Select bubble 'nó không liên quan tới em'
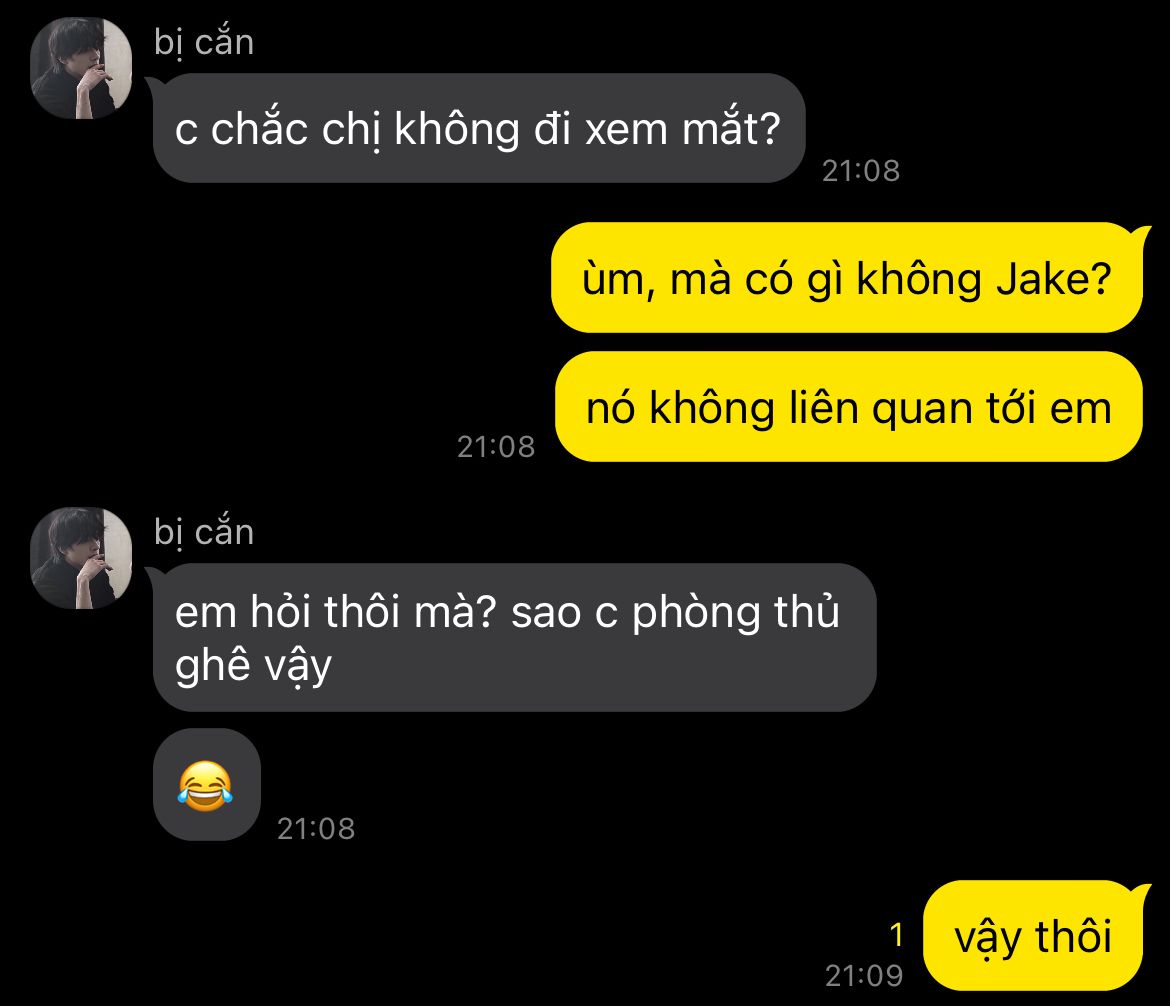 pos(849,407)
